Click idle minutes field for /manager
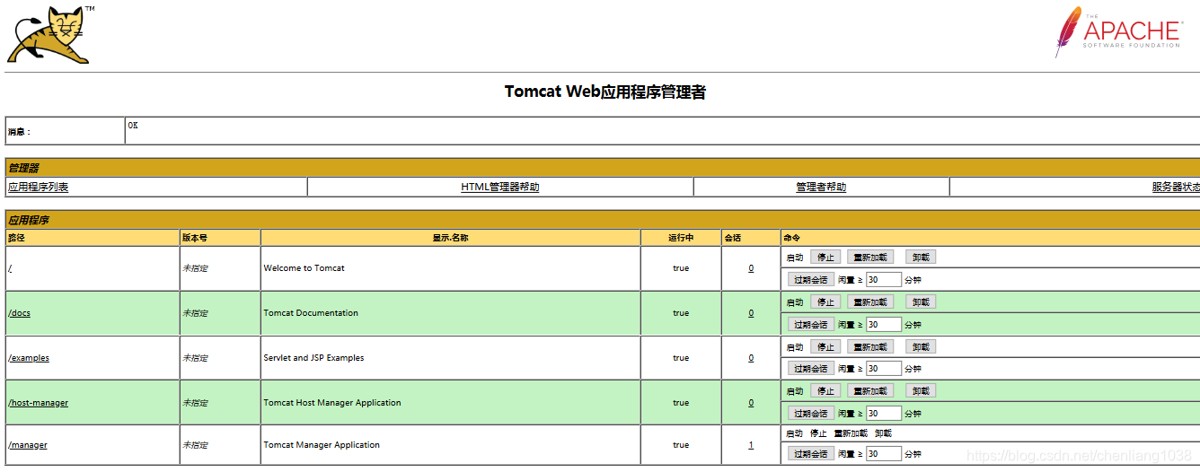Screen dimensions: 1200x472 (884, 454)
